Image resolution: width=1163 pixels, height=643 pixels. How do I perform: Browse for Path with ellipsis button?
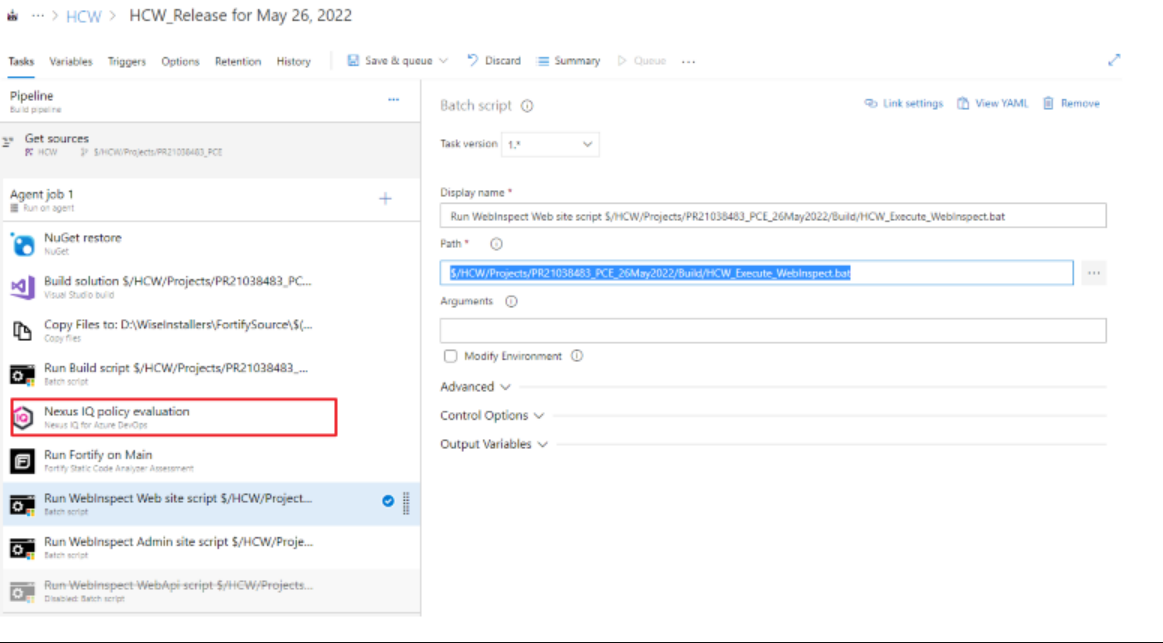(x=1094, y=273)
